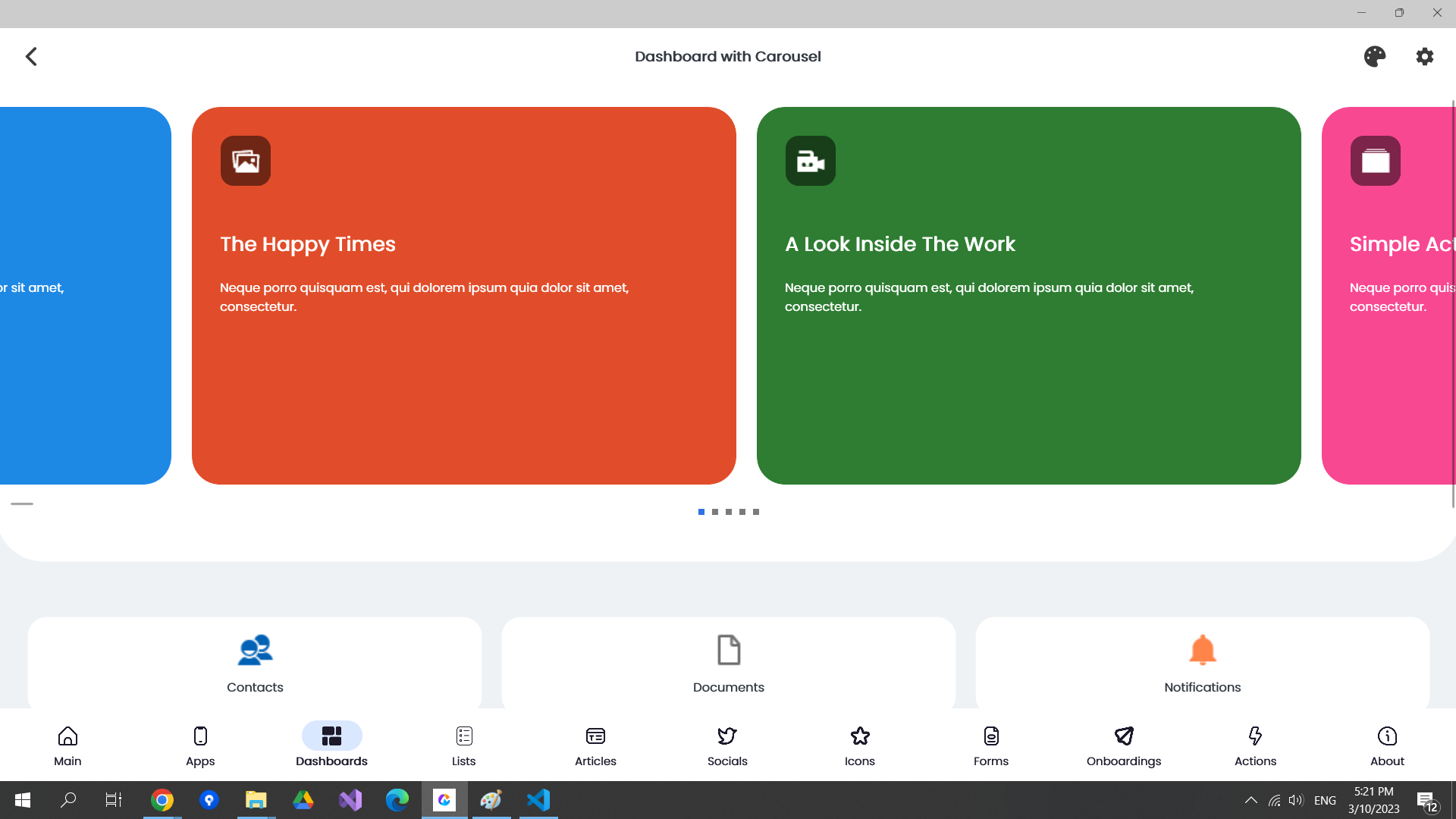This screenshot has height=819, width=1456.
Task: Select the third carousel indicator dot
Action: 729,512
